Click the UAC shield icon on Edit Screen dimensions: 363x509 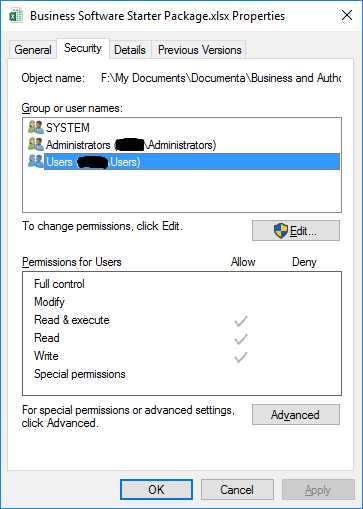(281, 230)
